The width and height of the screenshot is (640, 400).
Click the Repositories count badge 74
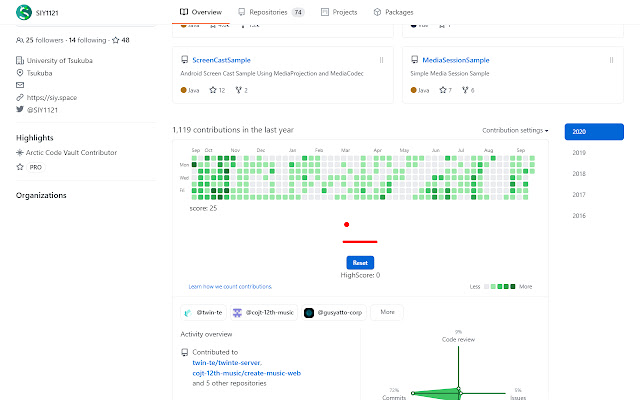298,12
